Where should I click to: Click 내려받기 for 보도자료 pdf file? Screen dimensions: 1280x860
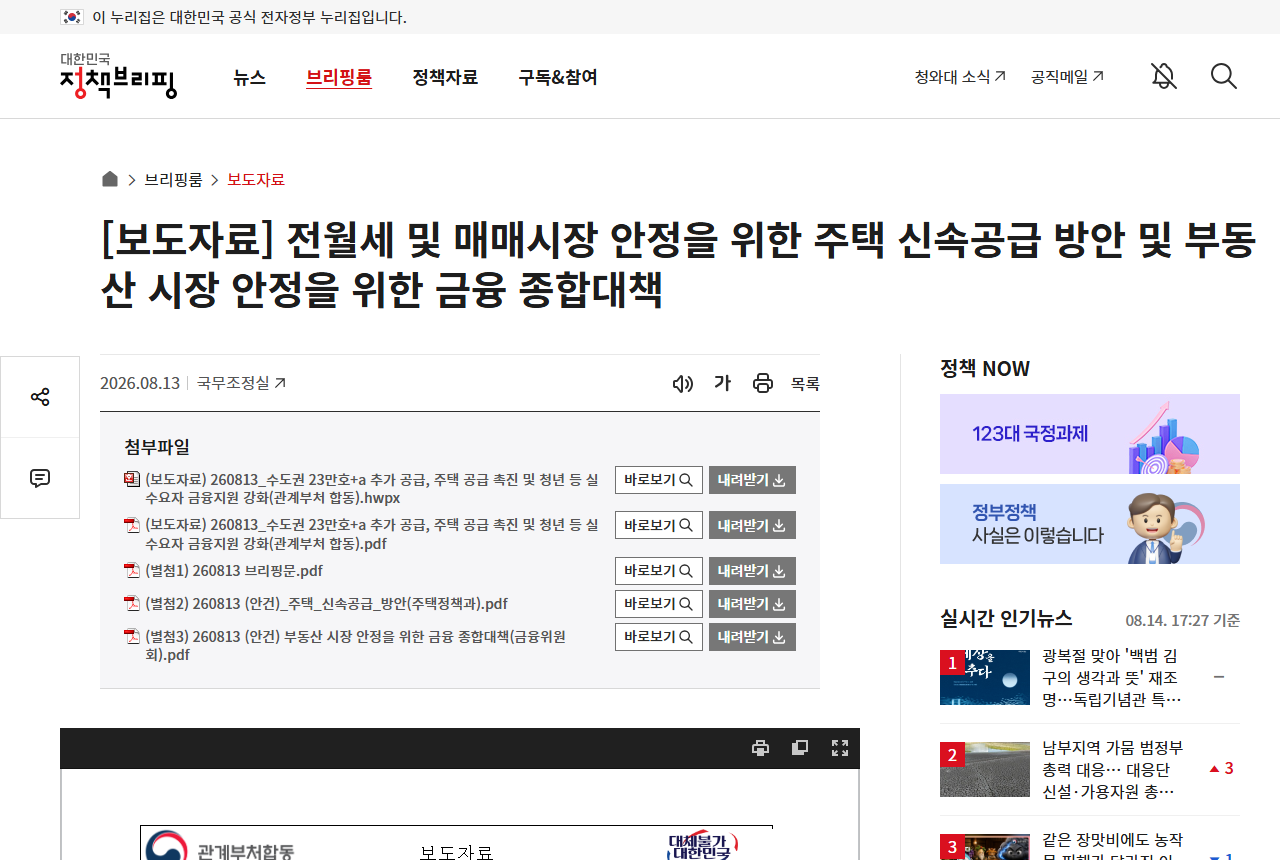click(752, 525)
